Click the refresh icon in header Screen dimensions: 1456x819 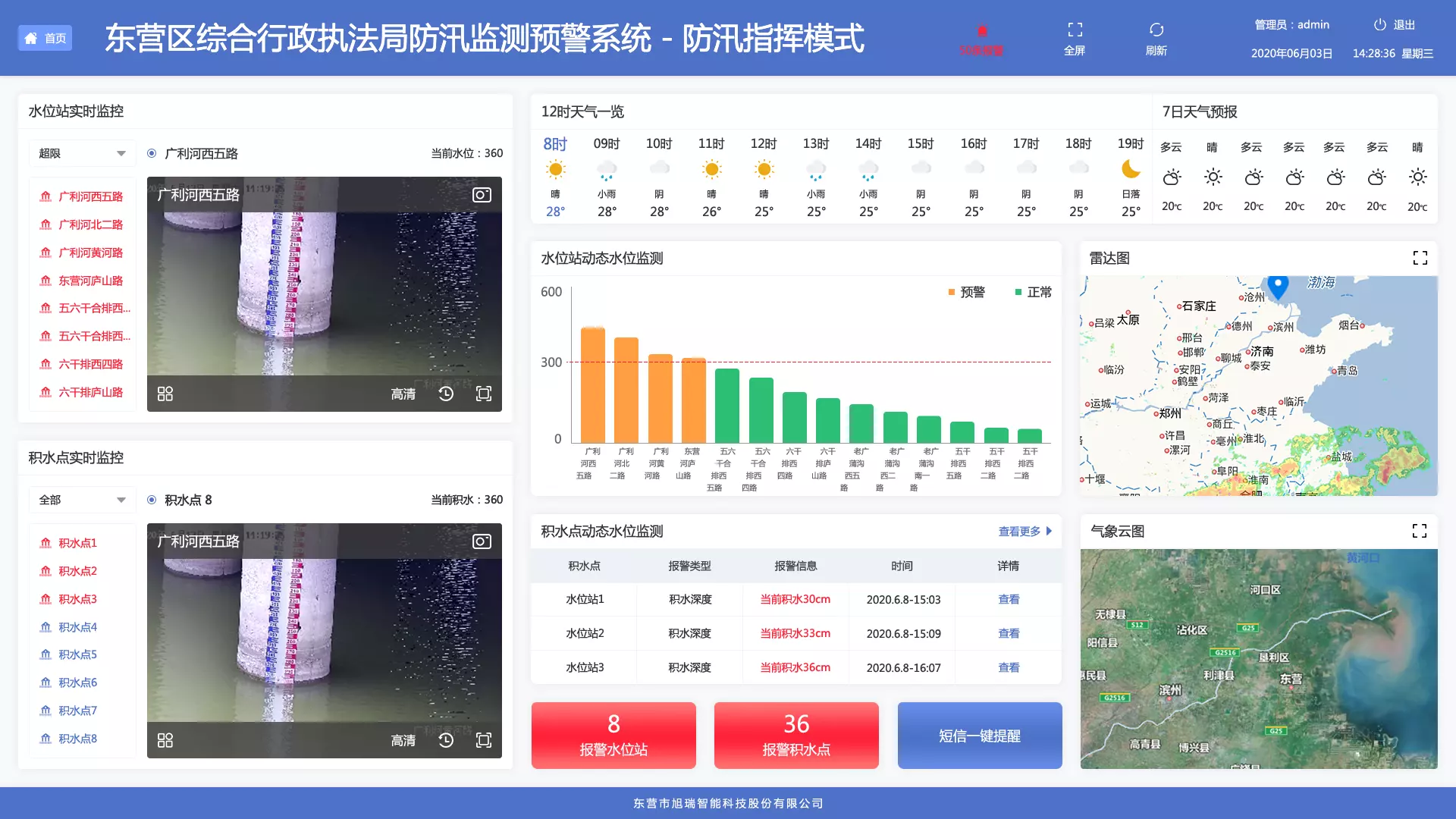coord(1156,30)
